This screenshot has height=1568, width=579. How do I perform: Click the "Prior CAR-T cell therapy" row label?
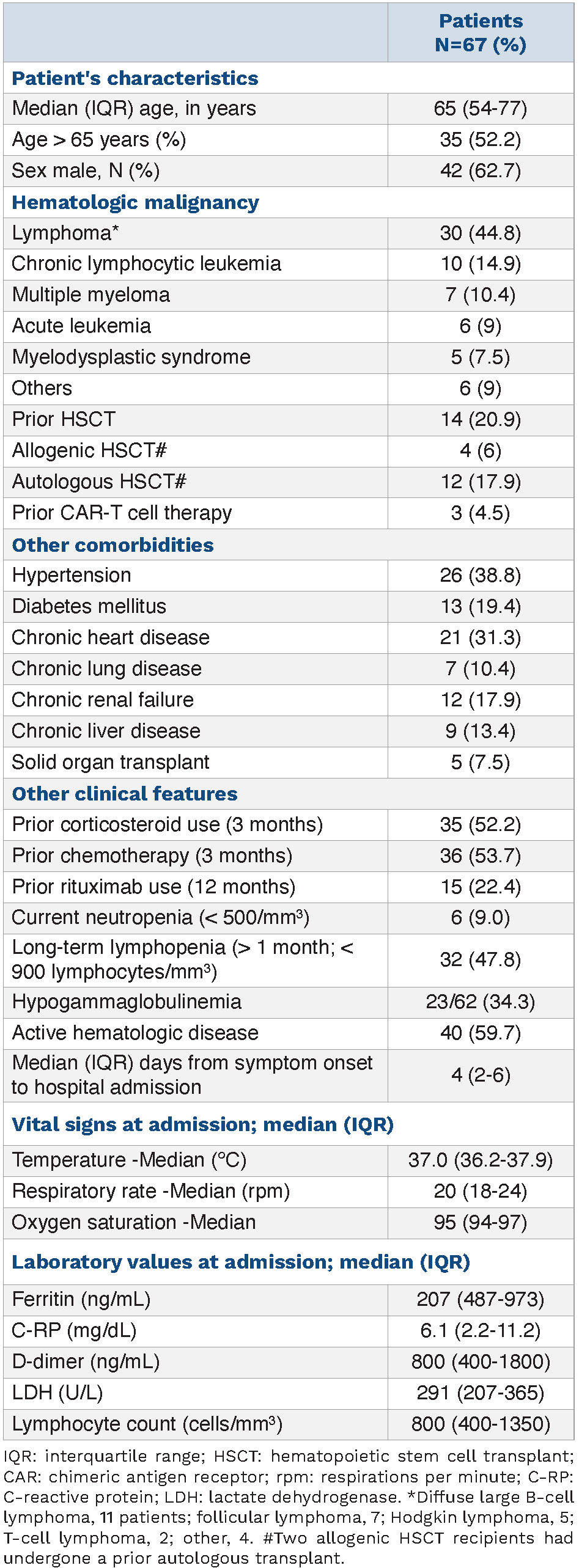point(122,513)
